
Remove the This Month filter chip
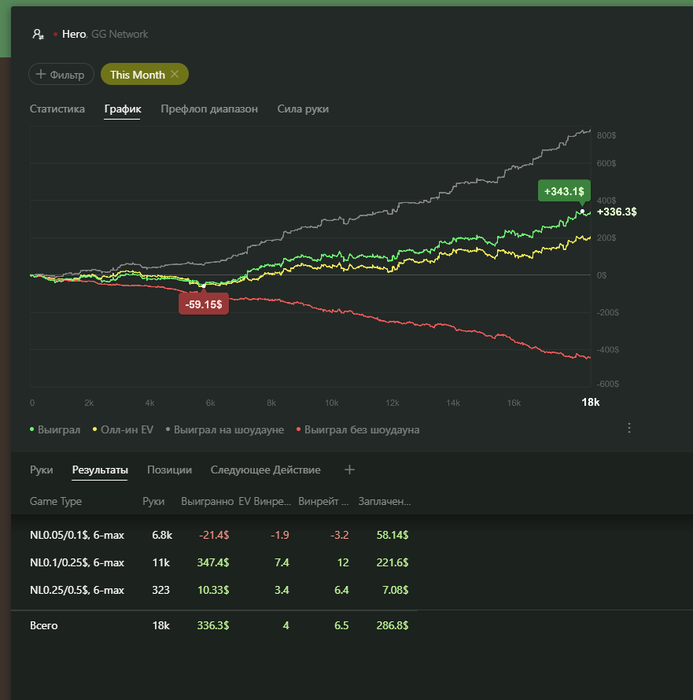click(175, 74)
